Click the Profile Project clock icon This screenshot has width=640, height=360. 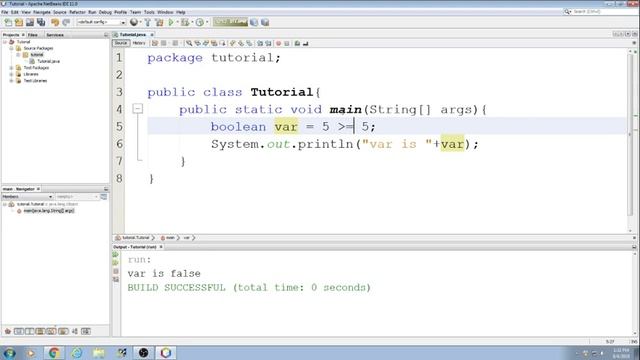(x=200, y=22)
